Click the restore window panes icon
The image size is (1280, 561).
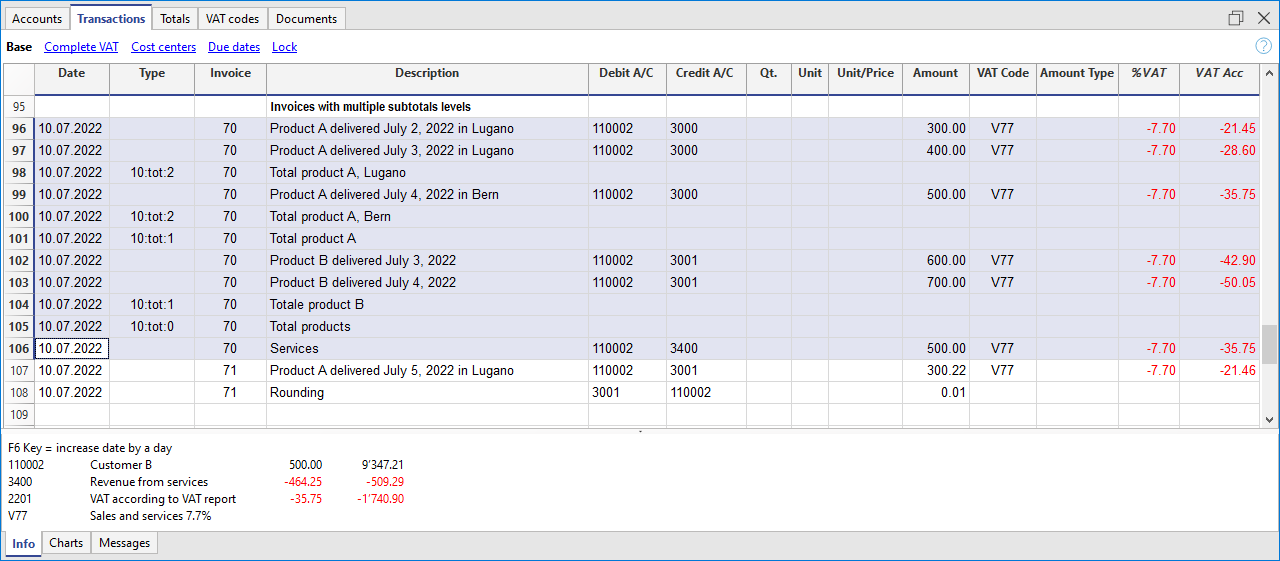click(x=1237, y=18)
